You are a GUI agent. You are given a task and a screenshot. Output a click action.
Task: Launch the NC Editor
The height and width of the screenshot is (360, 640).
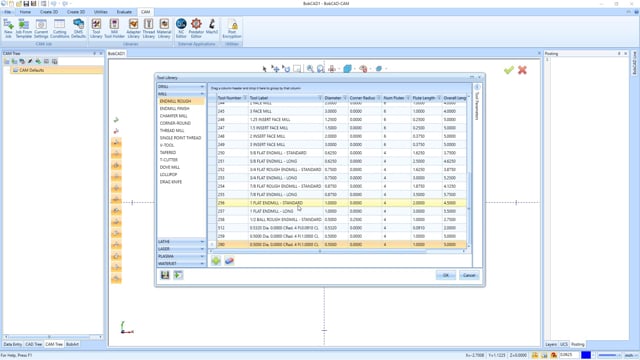(x=181, y=29)
